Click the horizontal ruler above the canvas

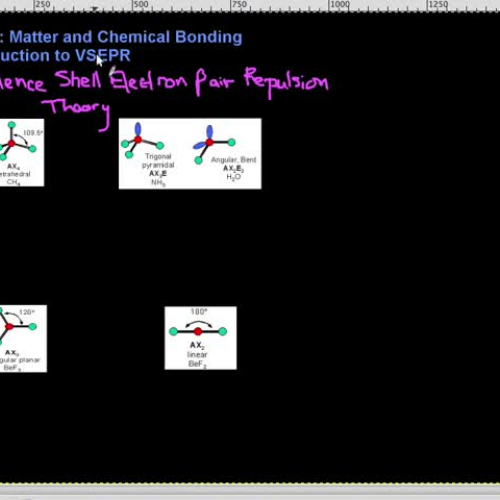[x=250, y=6]
